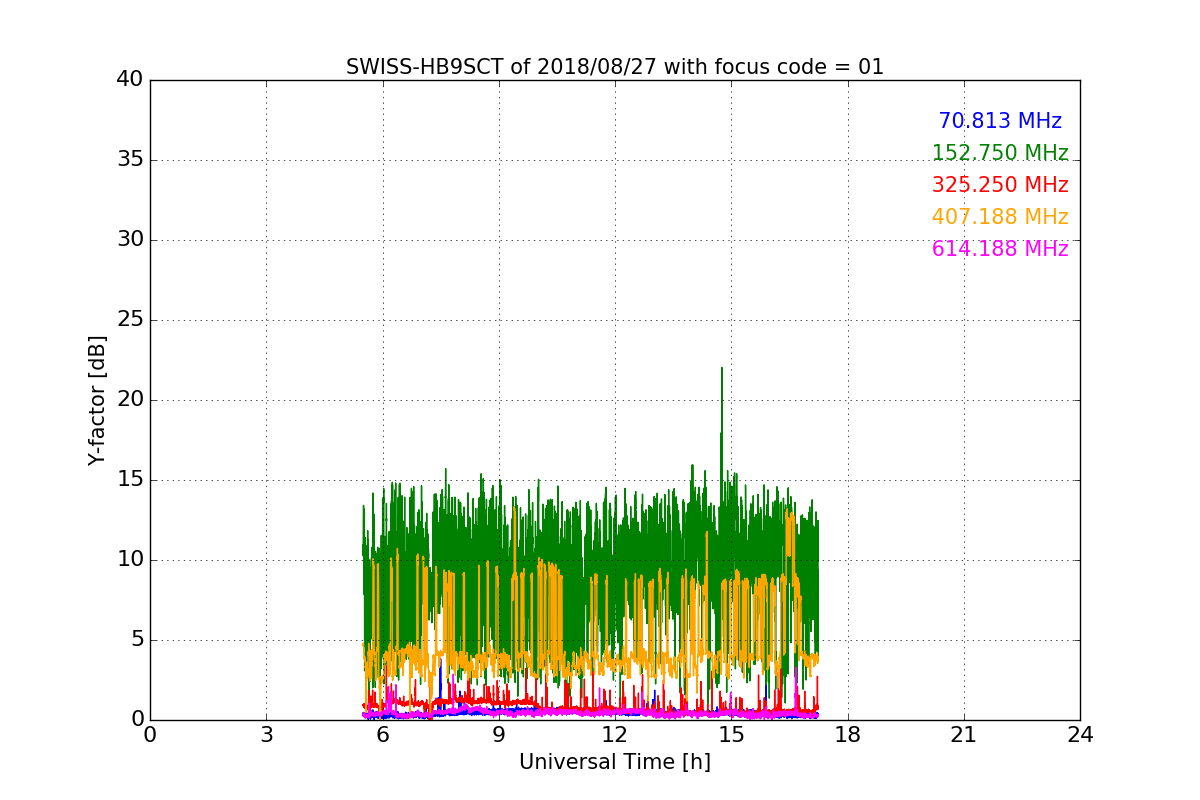
Task: Click the x-axis tick label 15
Action: coord(731,734)
